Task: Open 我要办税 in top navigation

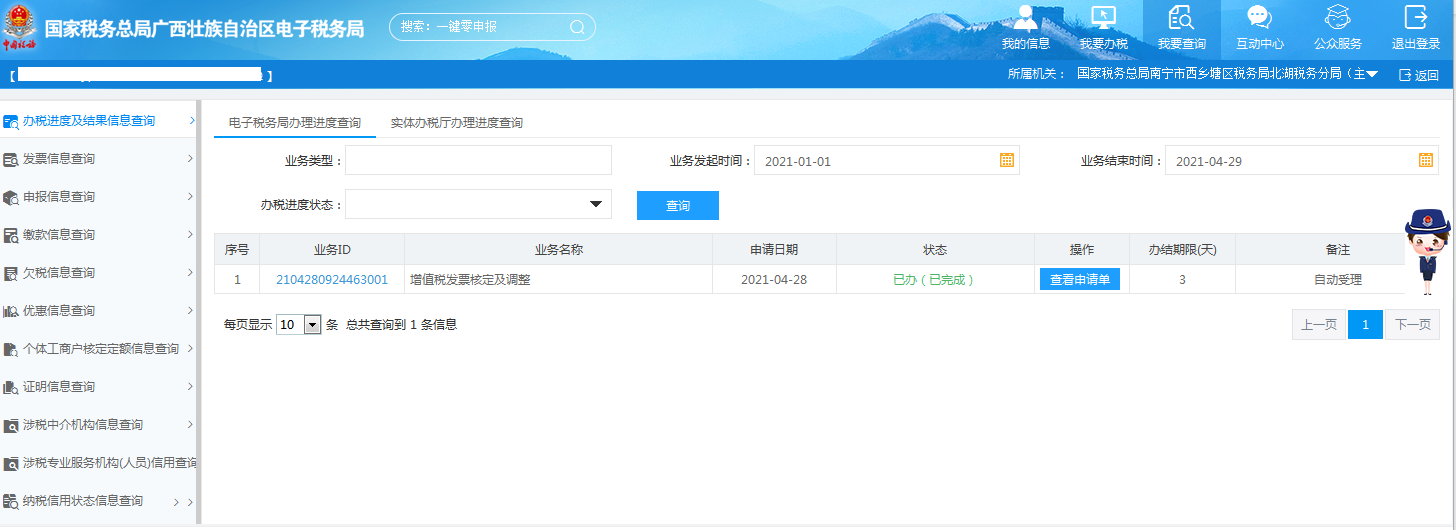Action: tap(1103, 18)
